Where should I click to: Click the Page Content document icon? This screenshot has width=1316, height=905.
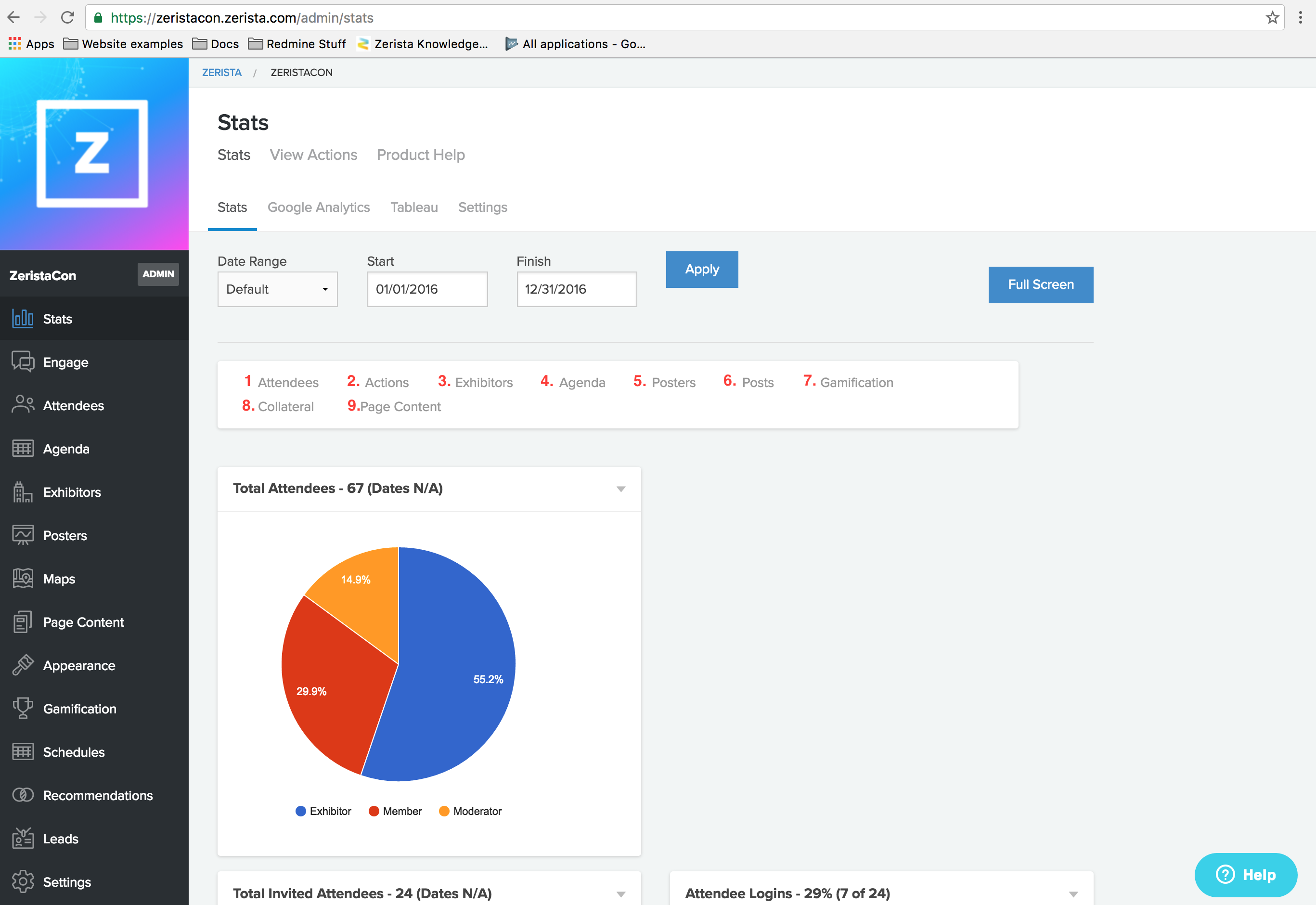[x=23, y=621]
